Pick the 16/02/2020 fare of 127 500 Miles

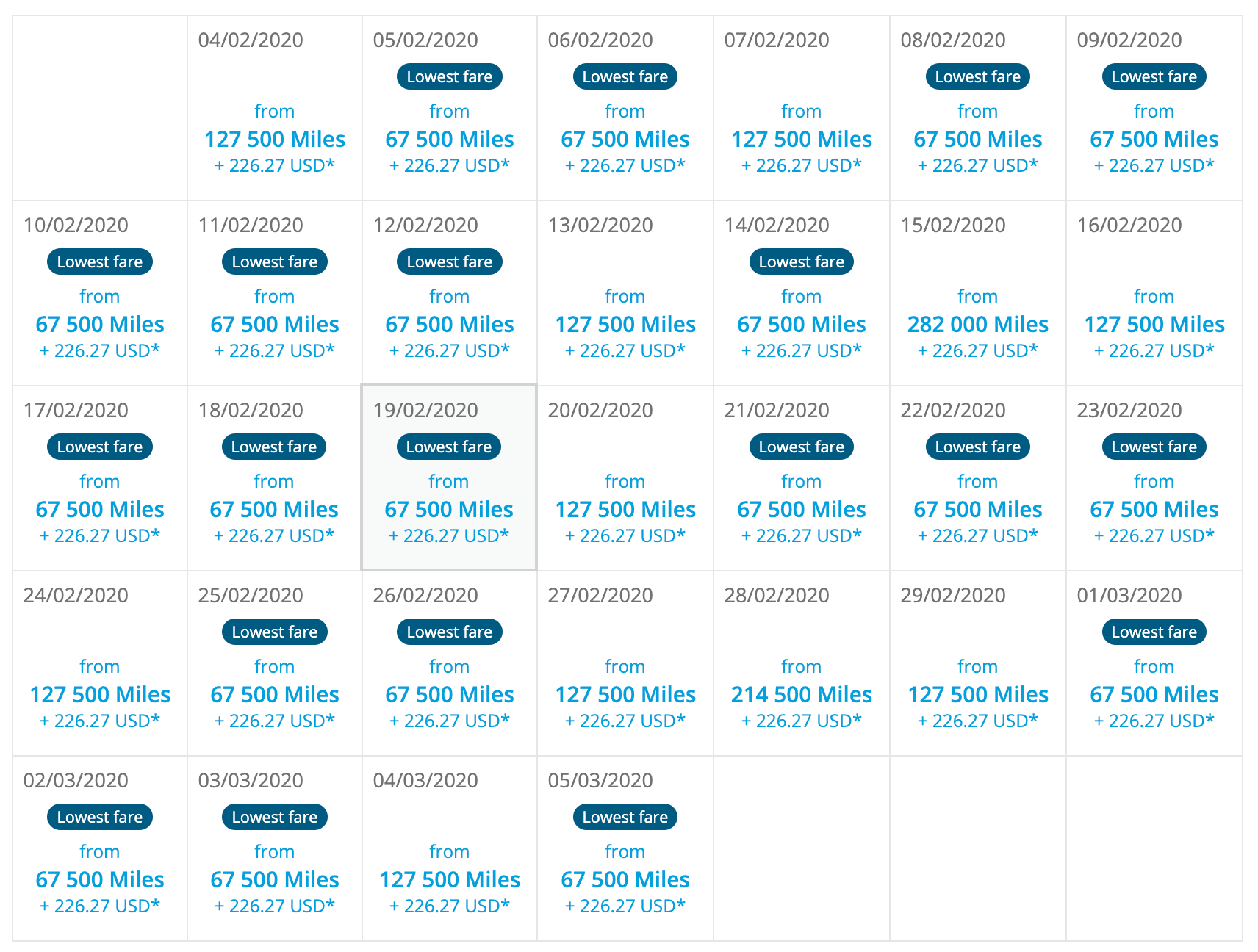[x=1154, y=324]
